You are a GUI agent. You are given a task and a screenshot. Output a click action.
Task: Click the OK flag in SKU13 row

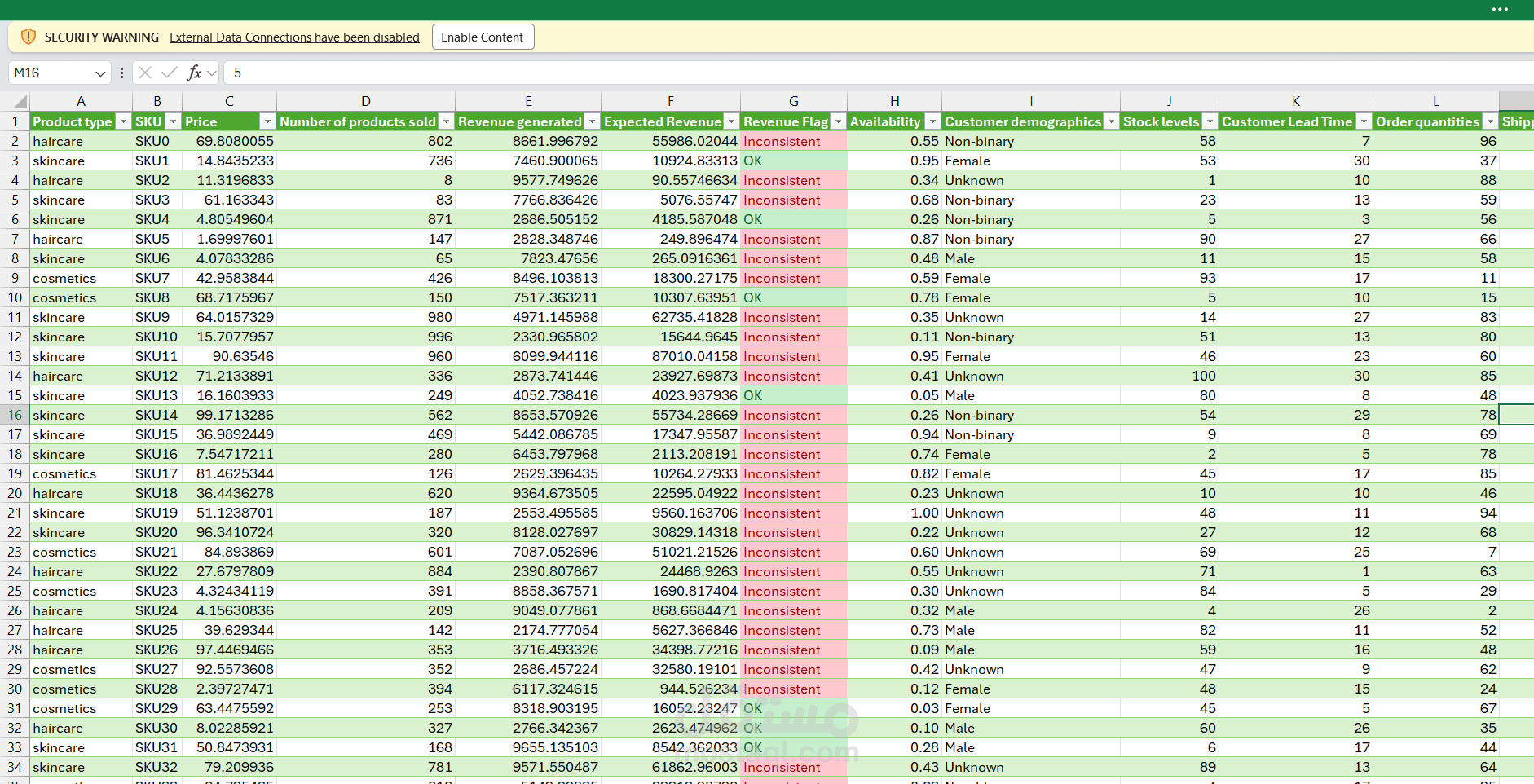coord(794,395)
